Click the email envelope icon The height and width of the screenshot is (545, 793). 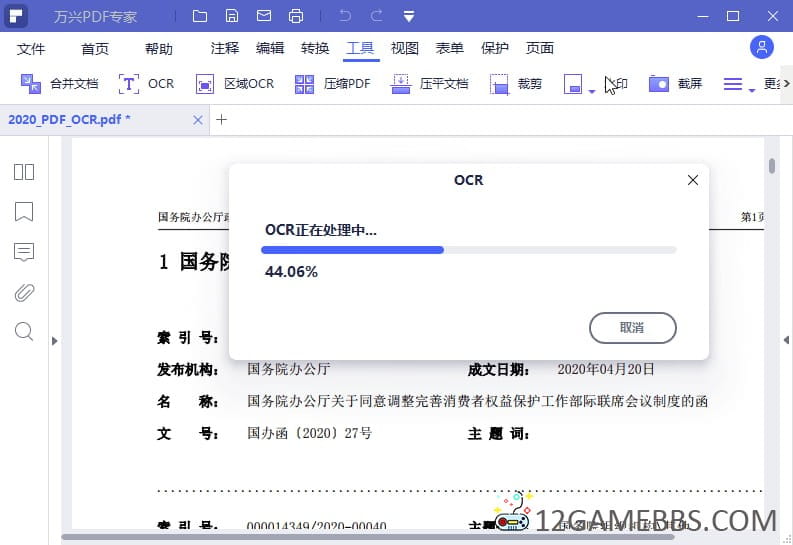coord(263,16)
